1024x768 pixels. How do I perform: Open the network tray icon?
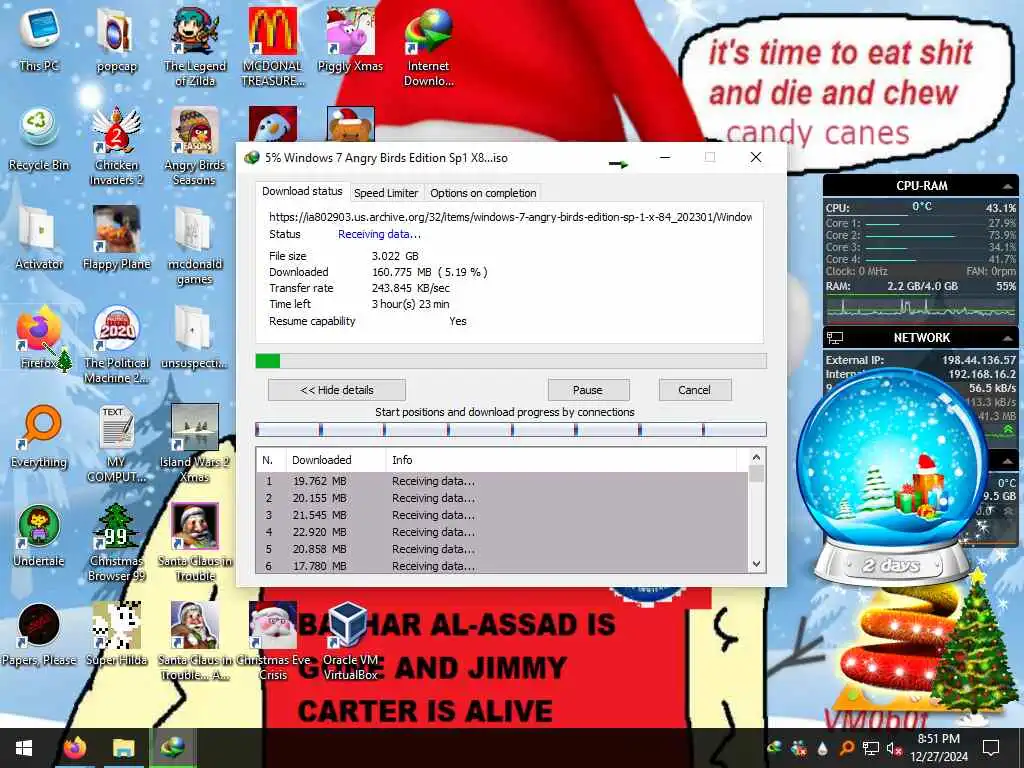tap(871, 748)
